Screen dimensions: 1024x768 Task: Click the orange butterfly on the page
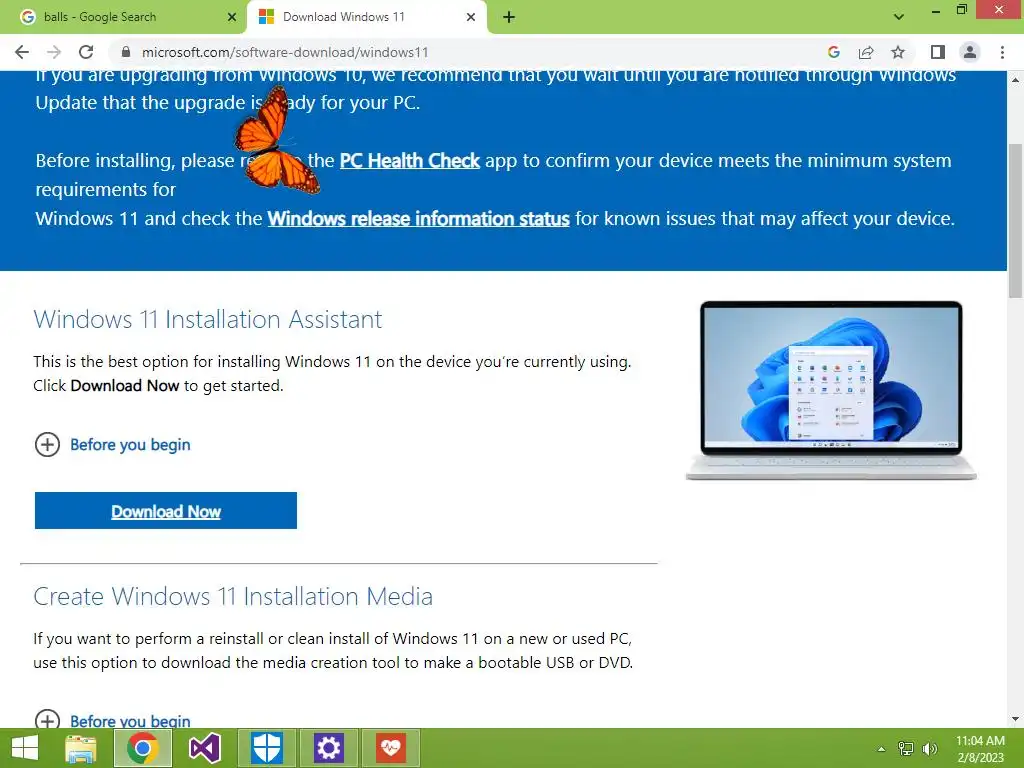click(x=276, y=140)
